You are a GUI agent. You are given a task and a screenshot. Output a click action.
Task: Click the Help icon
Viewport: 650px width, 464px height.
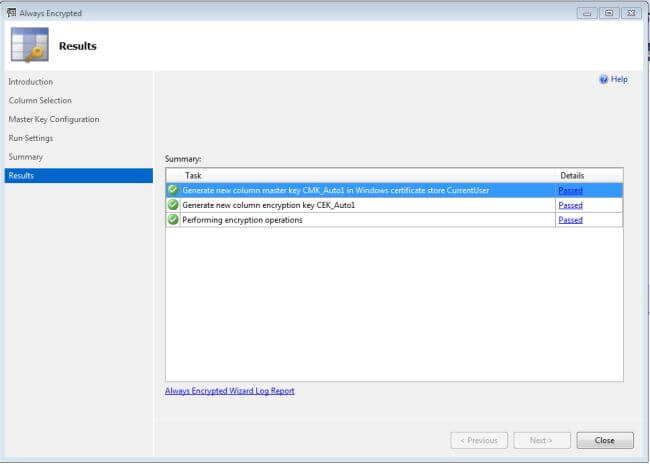click(x=604, y=79)
